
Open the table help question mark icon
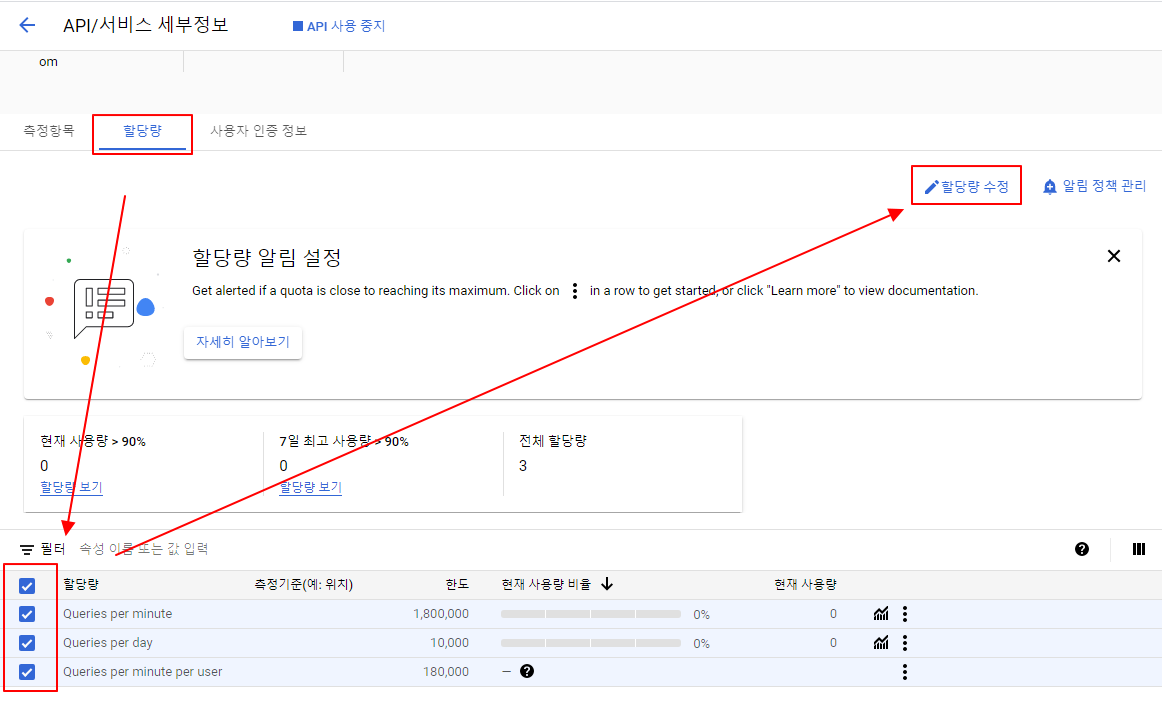(1082, 549)
